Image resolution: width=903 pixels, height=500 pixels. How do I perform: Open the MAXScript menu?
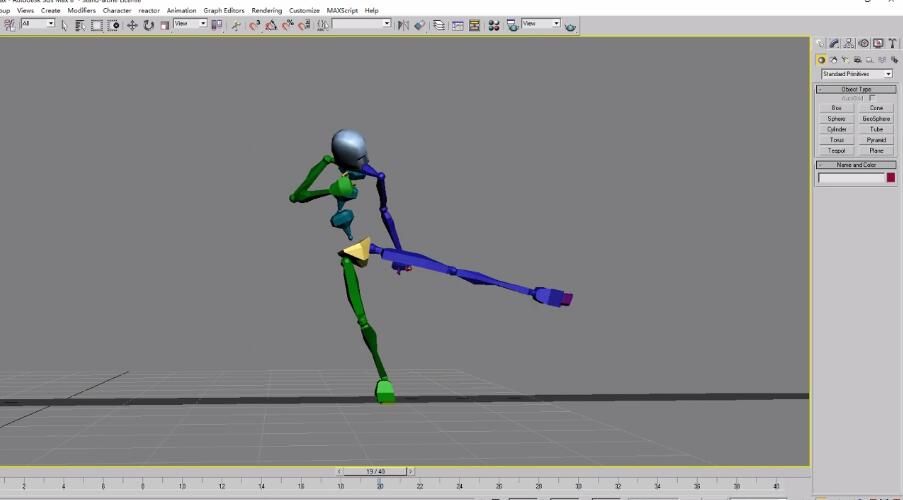pyautogui.click(x=342, y=10)
